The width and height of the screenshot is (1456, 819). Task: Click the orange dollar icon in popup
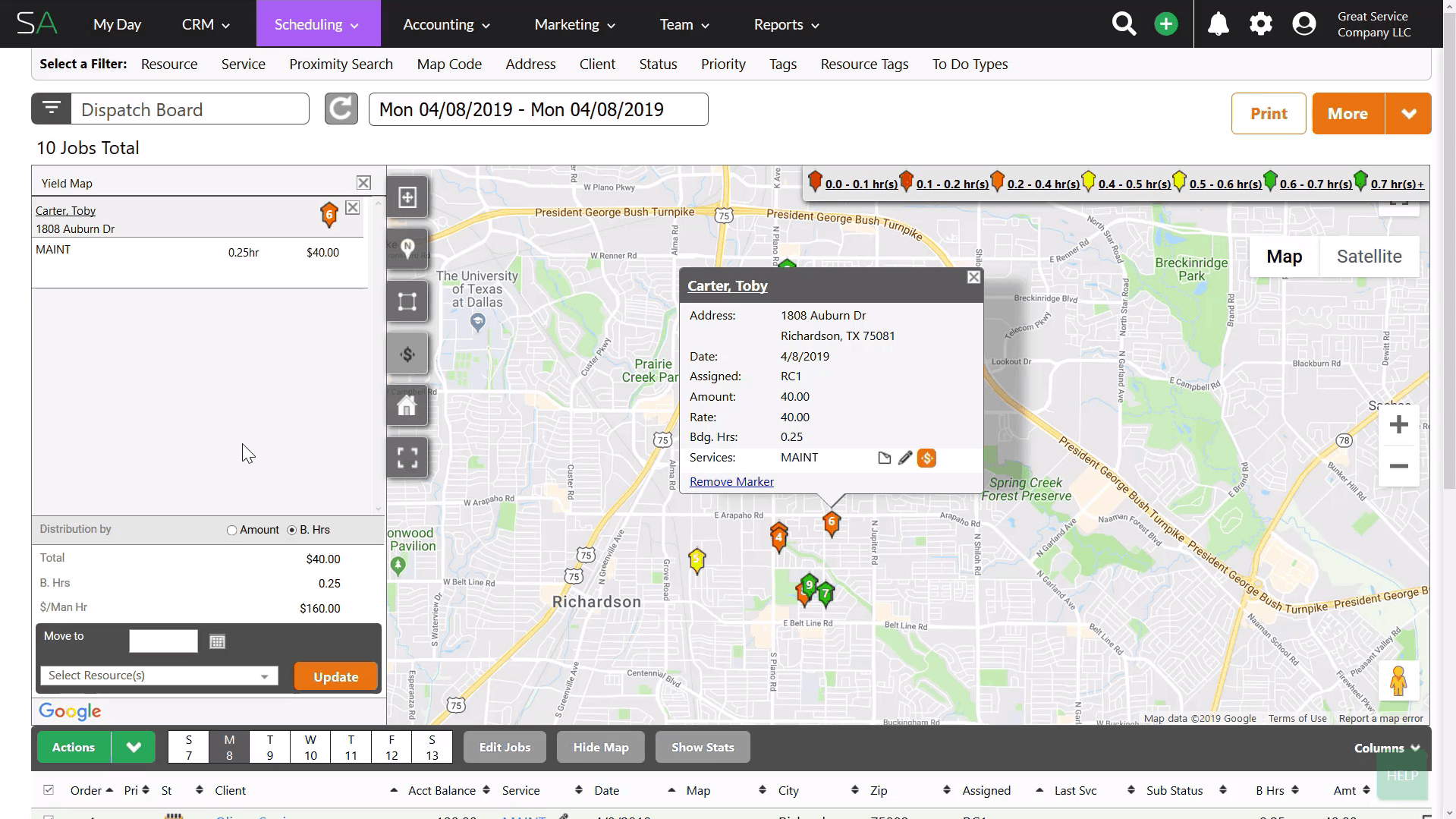tap(926, 458)
